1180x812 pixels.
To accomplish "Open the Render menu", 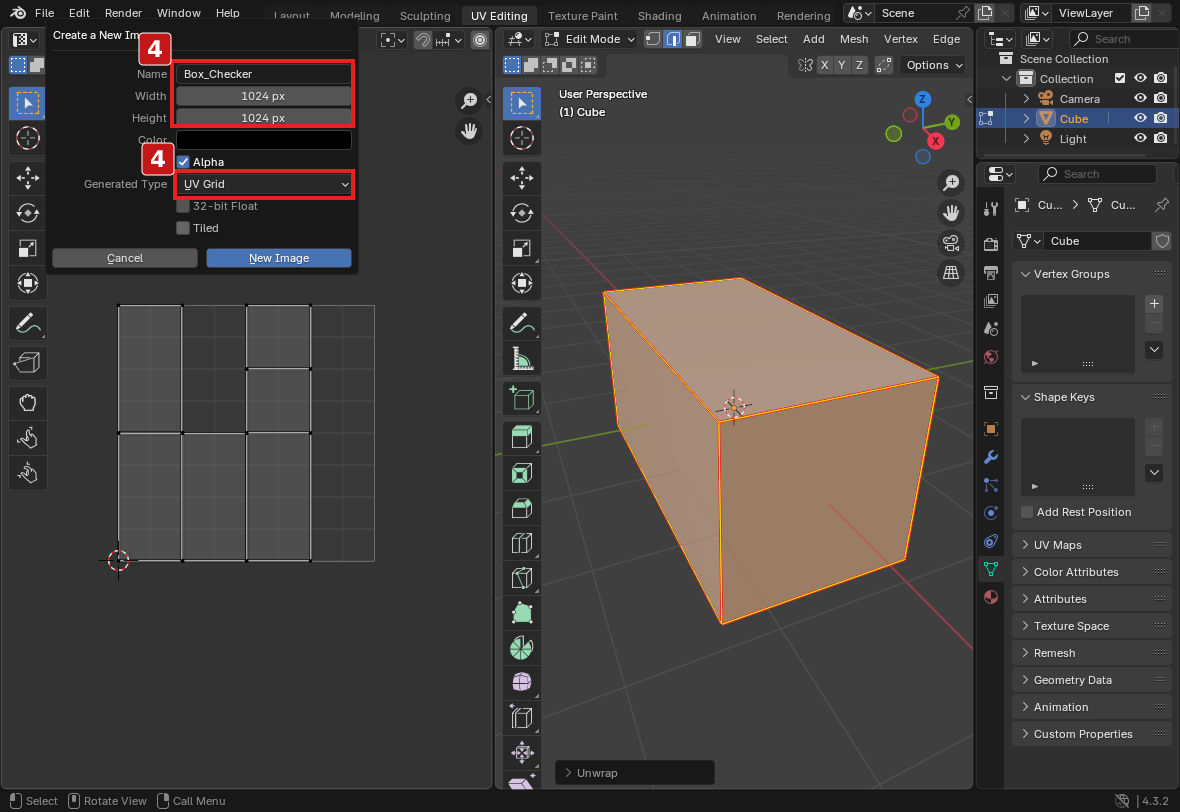I will coord(123,13).
